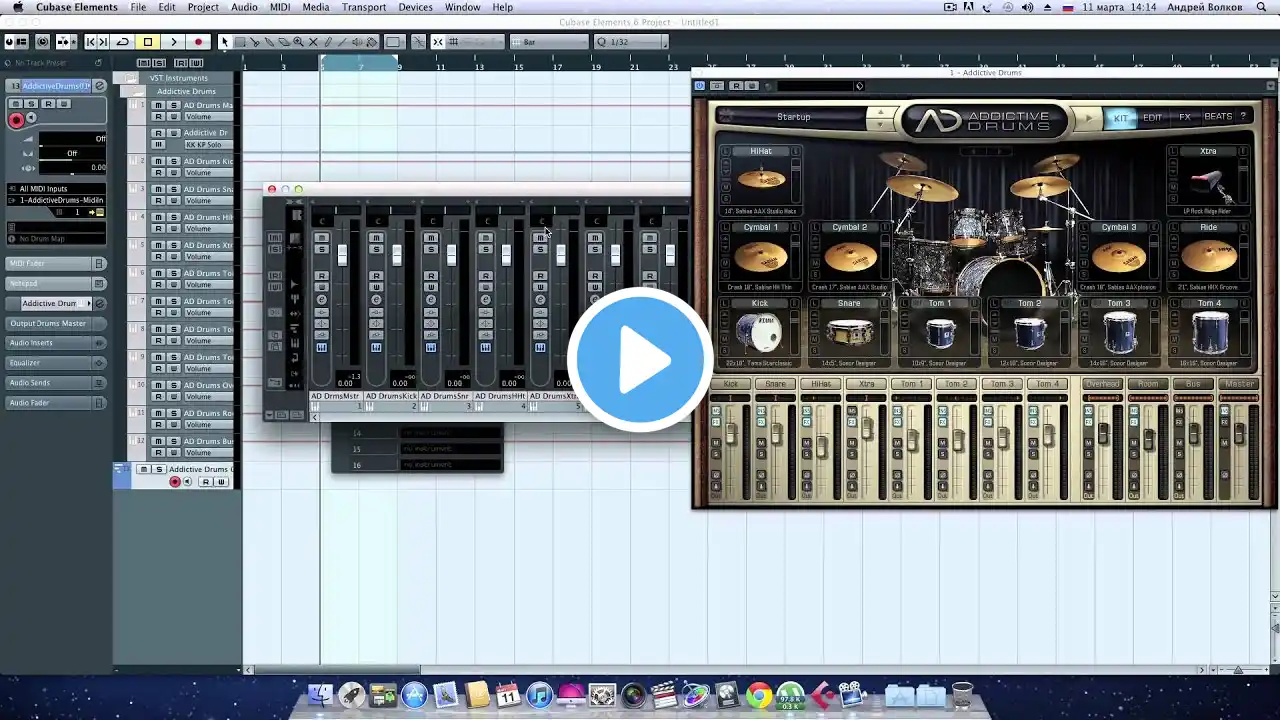Switch to the FX page in Addictive Drums
Screen dimensions: 1280x720
(x=1185, y=117)
